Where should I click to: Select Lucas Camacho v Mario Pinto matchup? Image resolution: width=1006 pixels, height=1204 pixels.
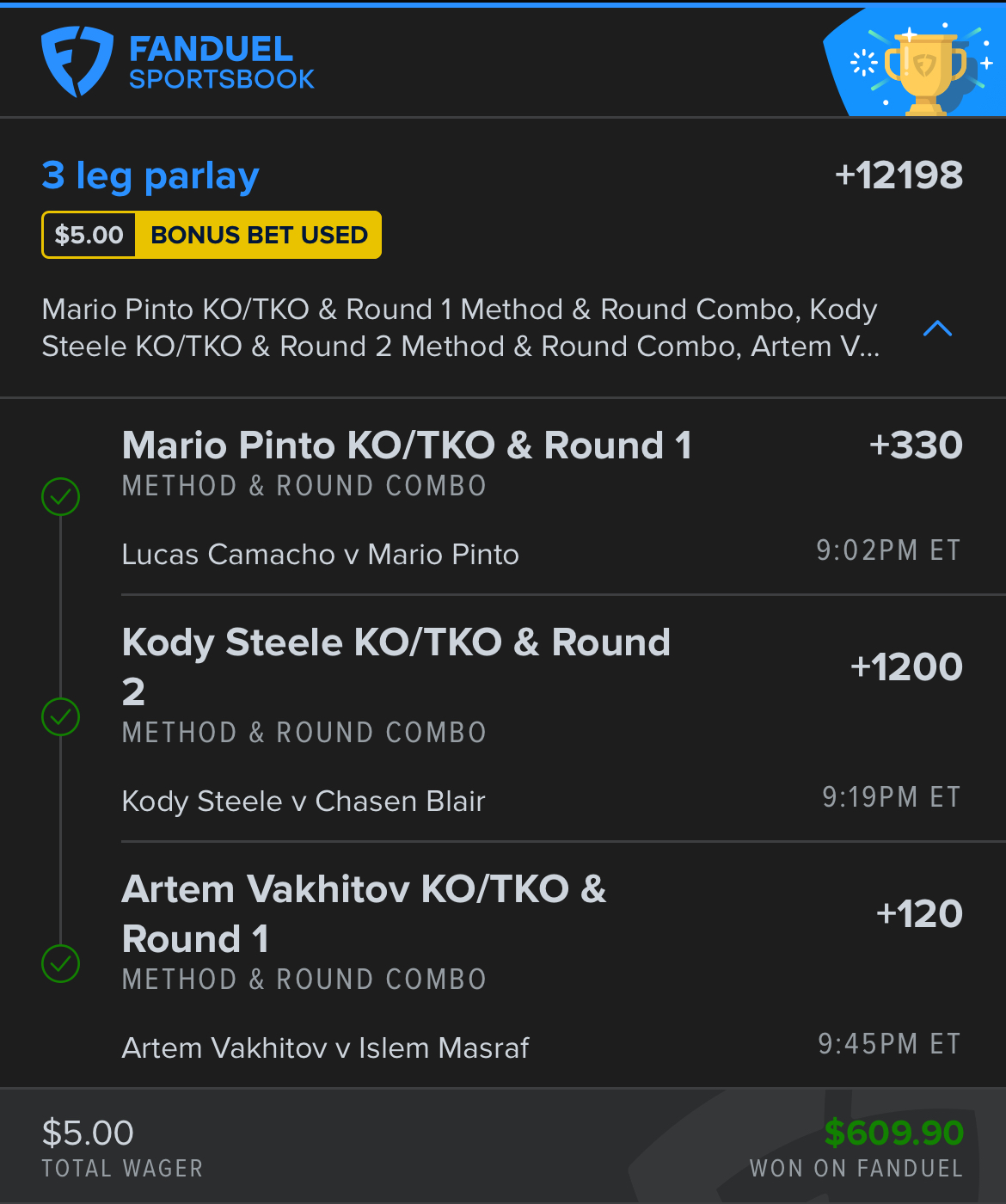pos(321,555)
